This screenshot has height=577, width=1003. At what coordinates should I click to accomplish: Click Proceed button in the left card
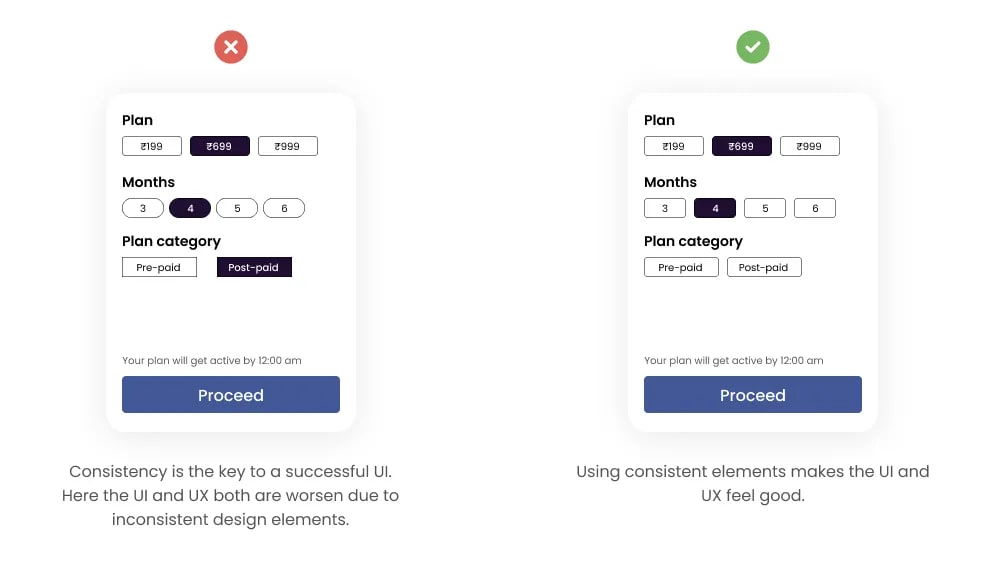coord(231,394)
